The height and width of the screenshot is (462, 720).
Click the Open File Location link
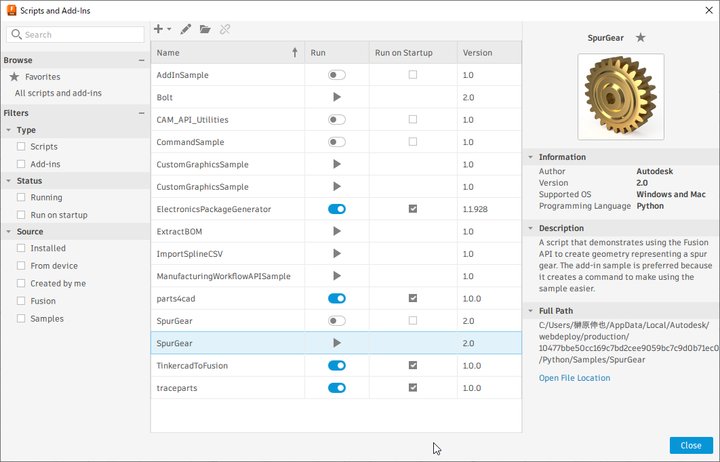click(x=574, y=378)
